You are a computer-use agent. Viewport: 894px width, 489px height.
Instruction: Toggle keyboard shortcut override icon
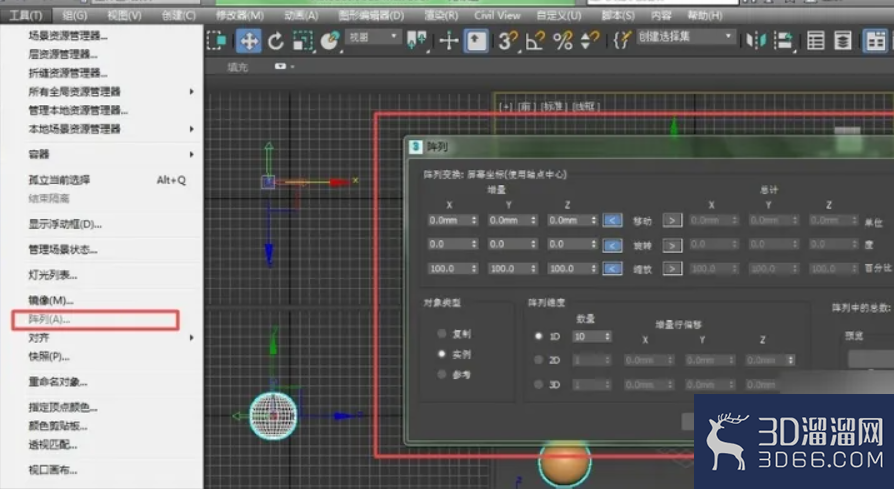[x=477, y=40]
